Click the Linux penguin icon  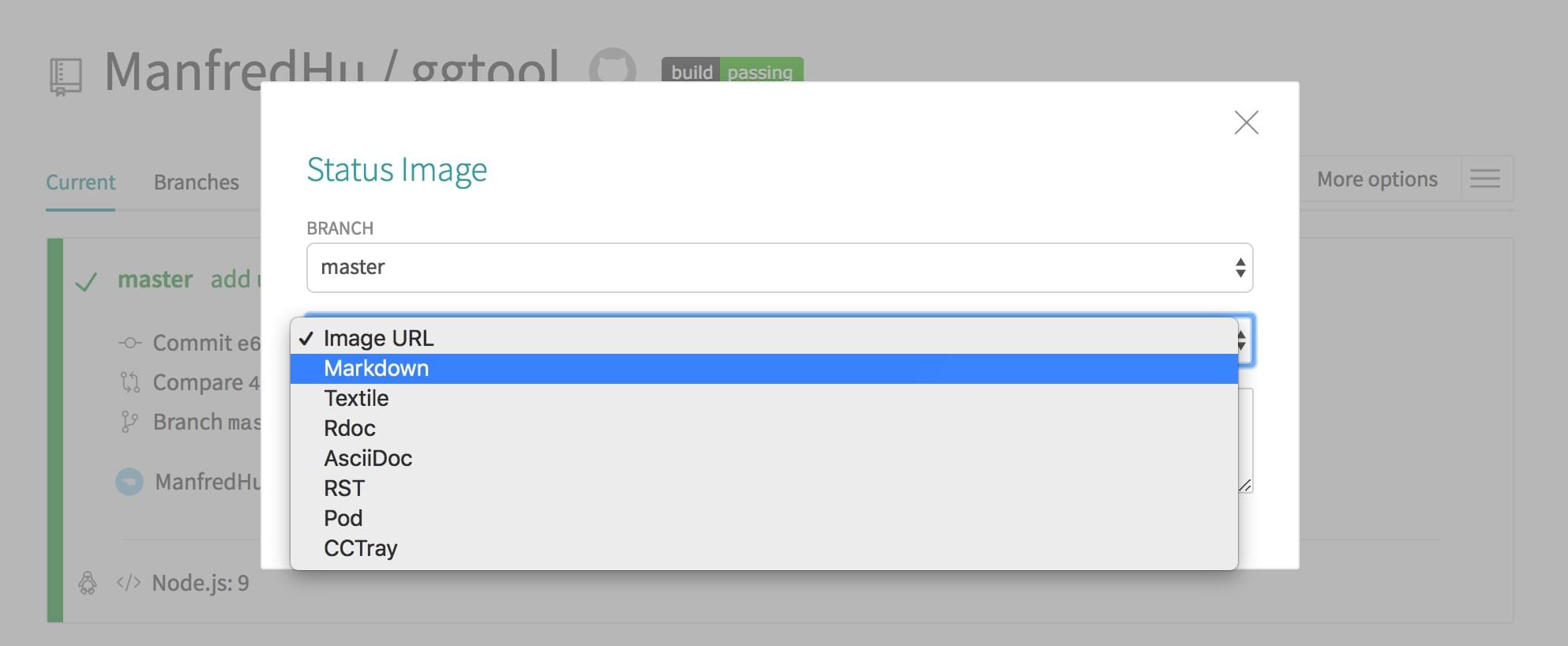[88, 583]
